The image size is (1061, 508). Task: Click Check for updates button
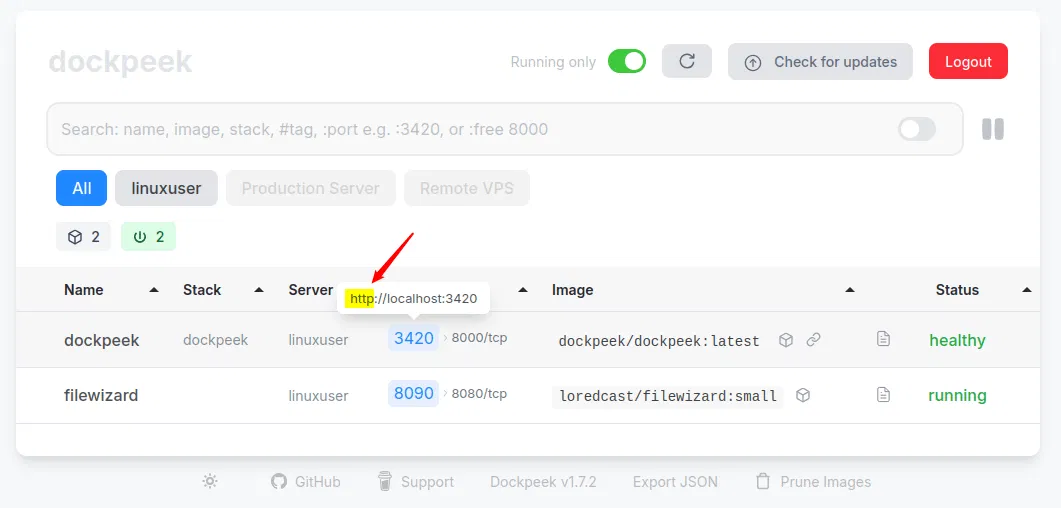820,62
